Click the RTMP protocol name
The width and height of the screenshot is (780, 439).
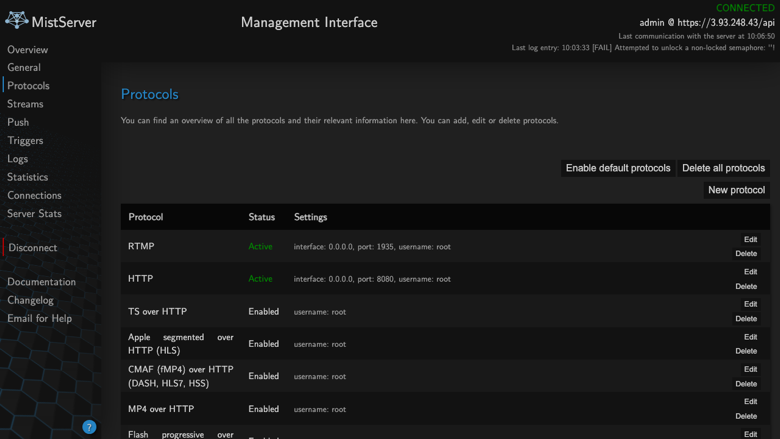coord(141,246)
